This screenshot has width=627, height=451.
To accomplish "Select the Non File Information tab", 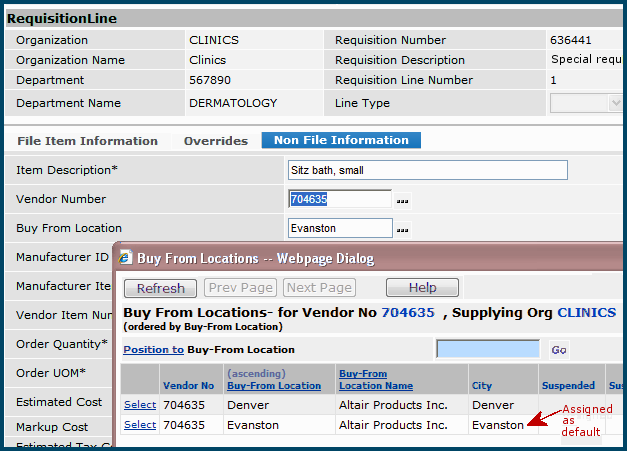I will 341,141.
